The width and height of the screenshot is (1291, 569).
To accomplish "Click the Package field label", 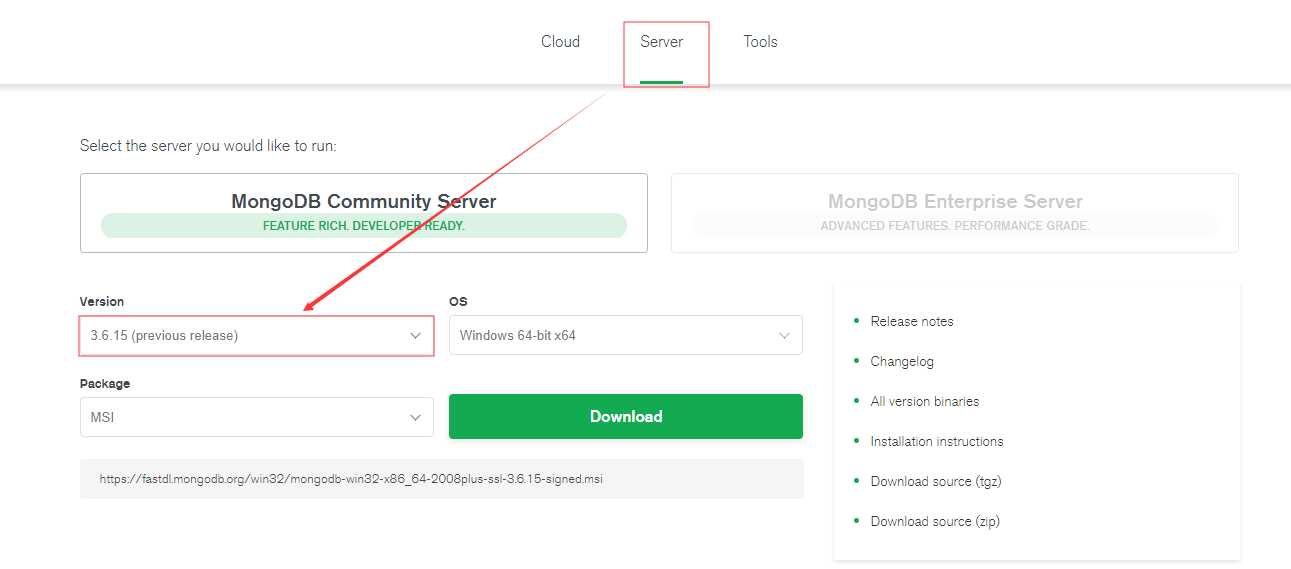I will [105, 383].
